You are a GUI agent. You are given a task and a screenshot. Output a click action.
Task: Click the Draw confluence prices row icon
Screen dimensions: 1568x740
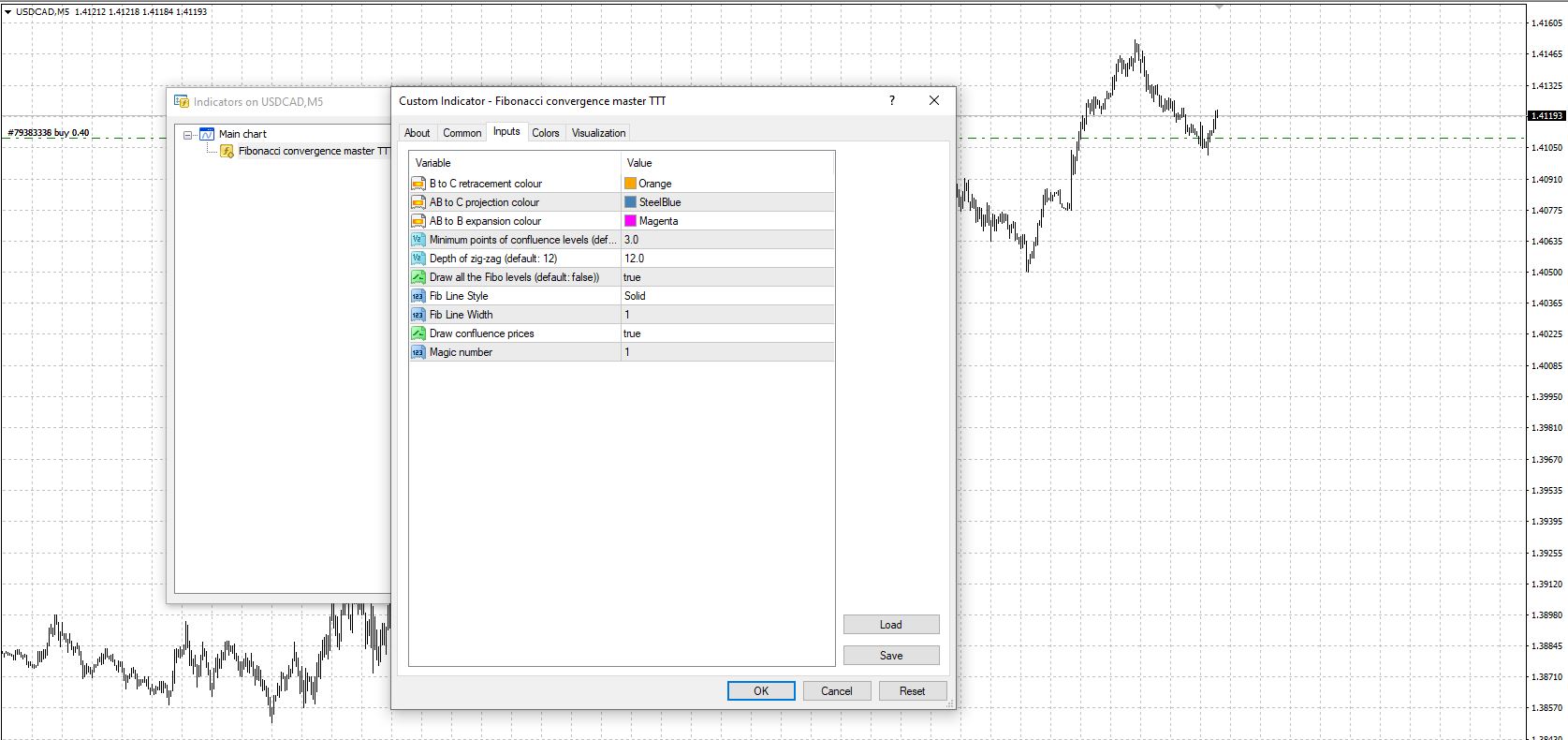pyautogui.click(x=418, y=333)
